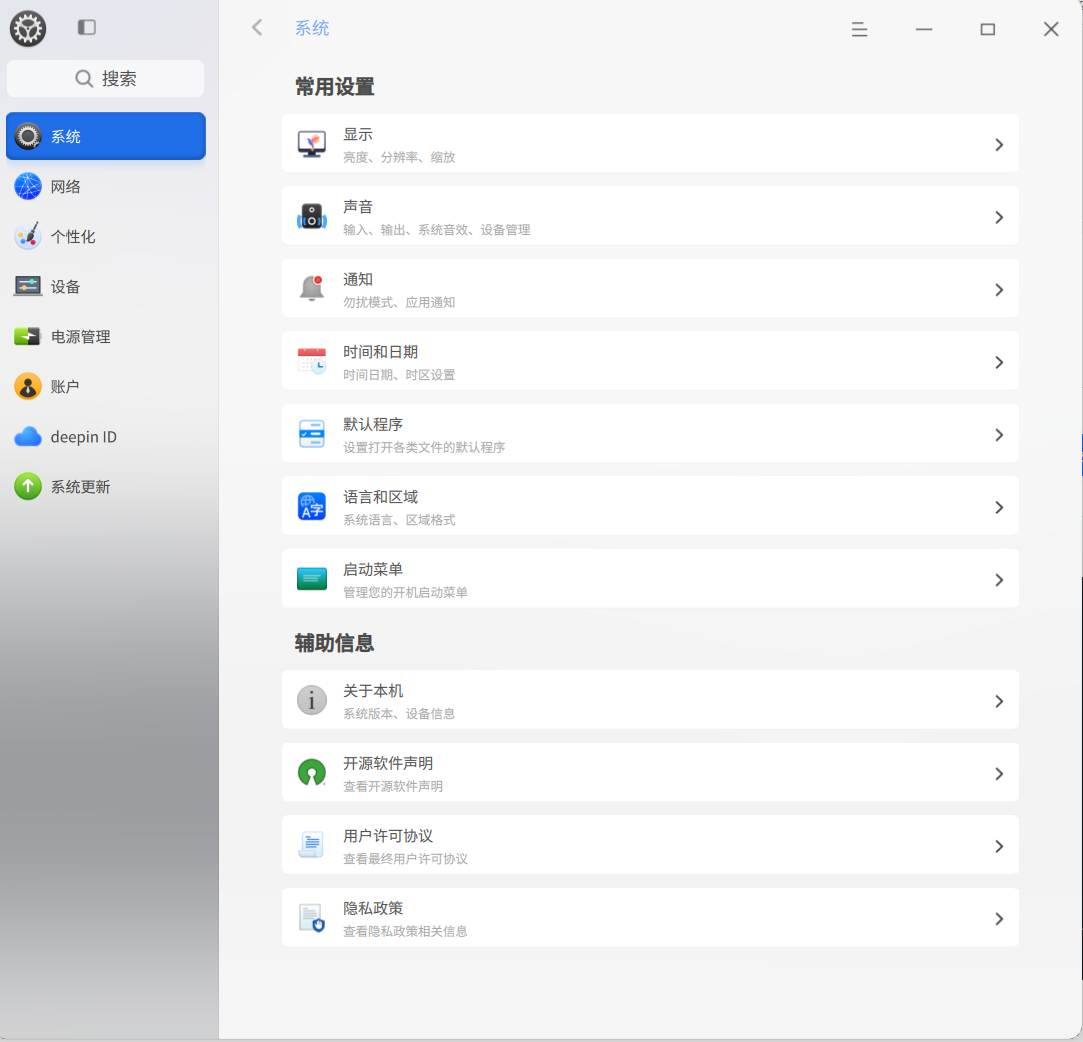Click the user license agreement (用户许可协议) icon

[312, 845]
